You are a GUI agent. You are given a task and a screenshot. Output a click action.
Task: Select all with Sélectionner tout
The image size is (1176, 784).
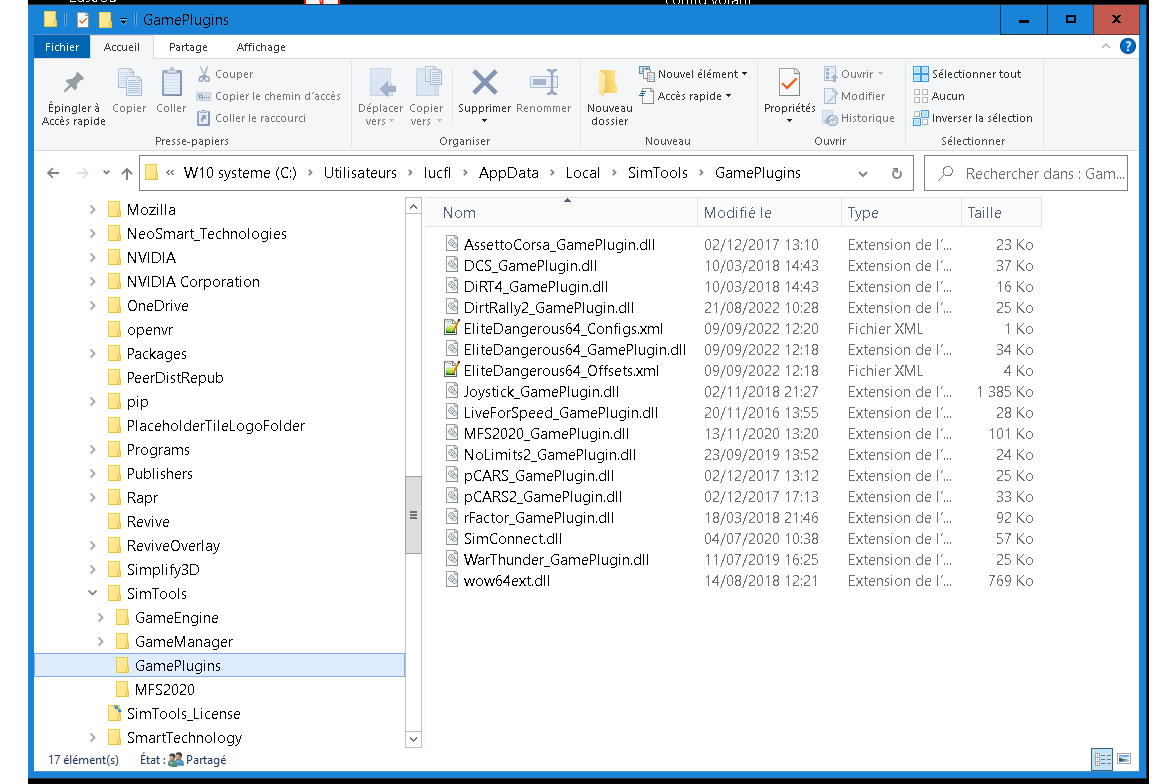coord(967,74)
